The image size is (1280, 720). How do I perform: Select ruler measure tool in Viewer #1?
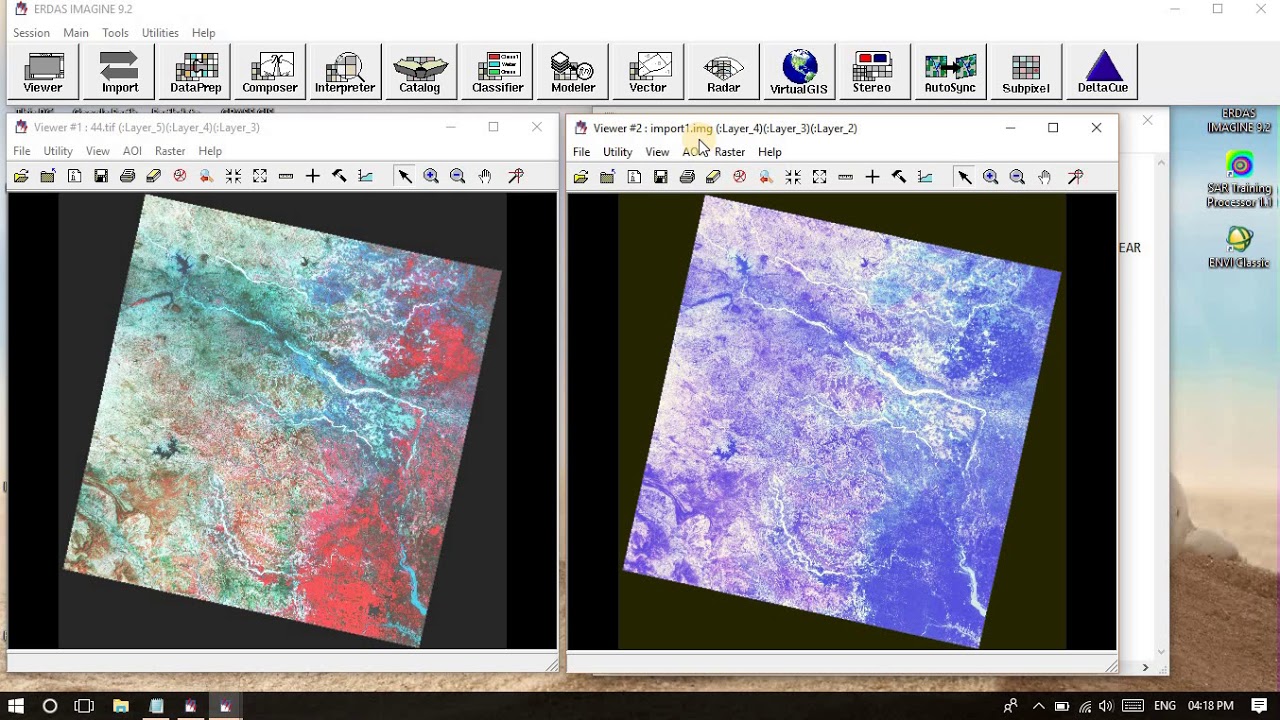pyautogui.click(x=286, y=176)
